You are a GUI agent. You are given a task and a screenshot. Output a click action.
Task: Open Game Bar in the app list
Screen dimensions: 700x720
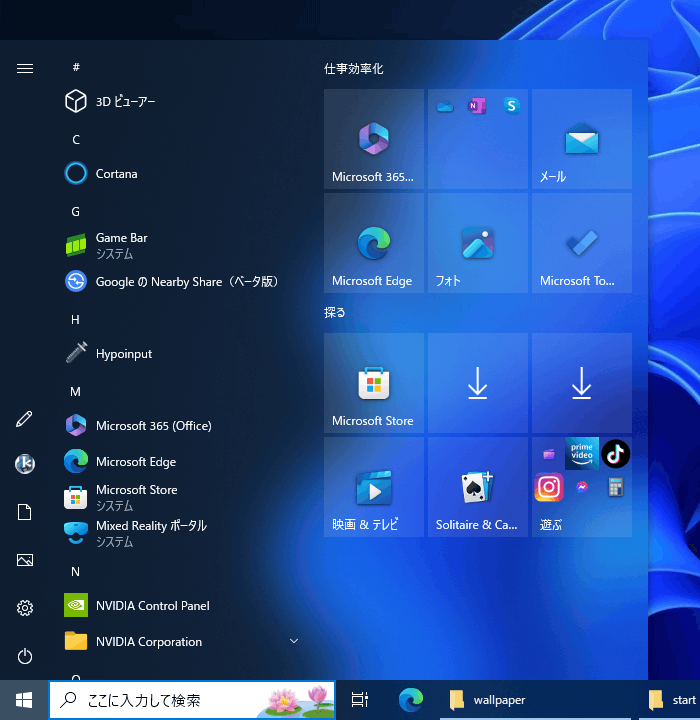coord(180,246)
